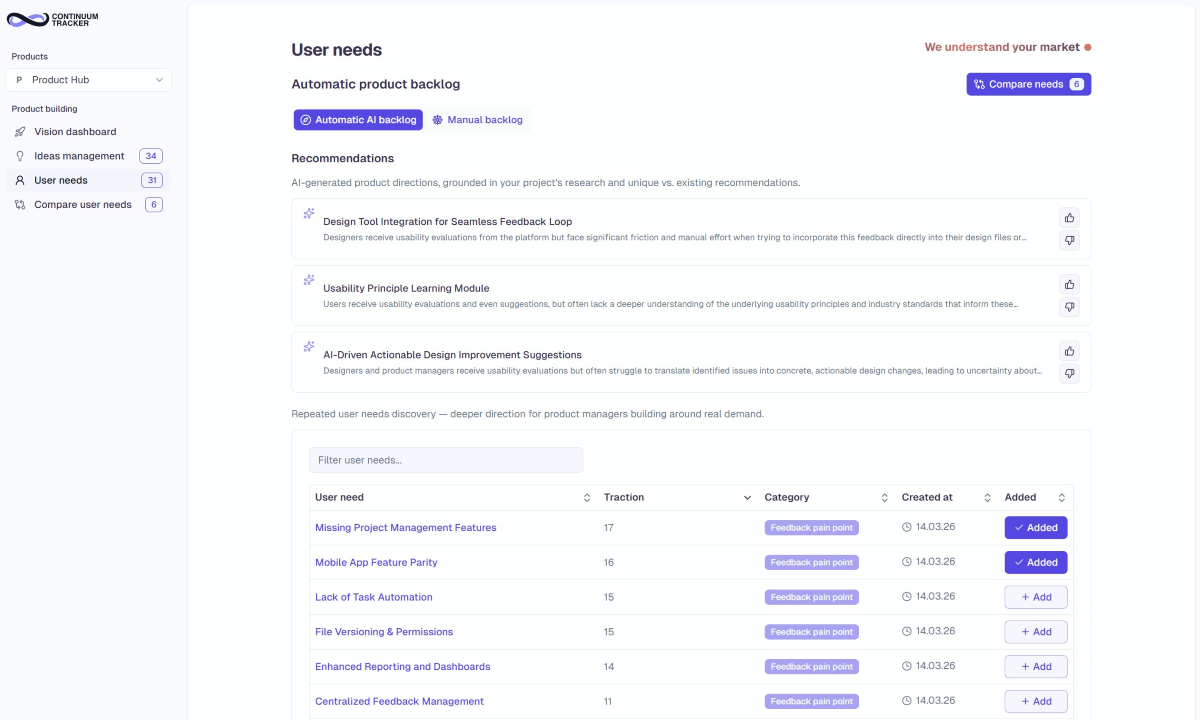Thumbs down AI-Driven Actionable Design Improvement Suggestions
The image size is (1200, 720).
(1069, 373)
